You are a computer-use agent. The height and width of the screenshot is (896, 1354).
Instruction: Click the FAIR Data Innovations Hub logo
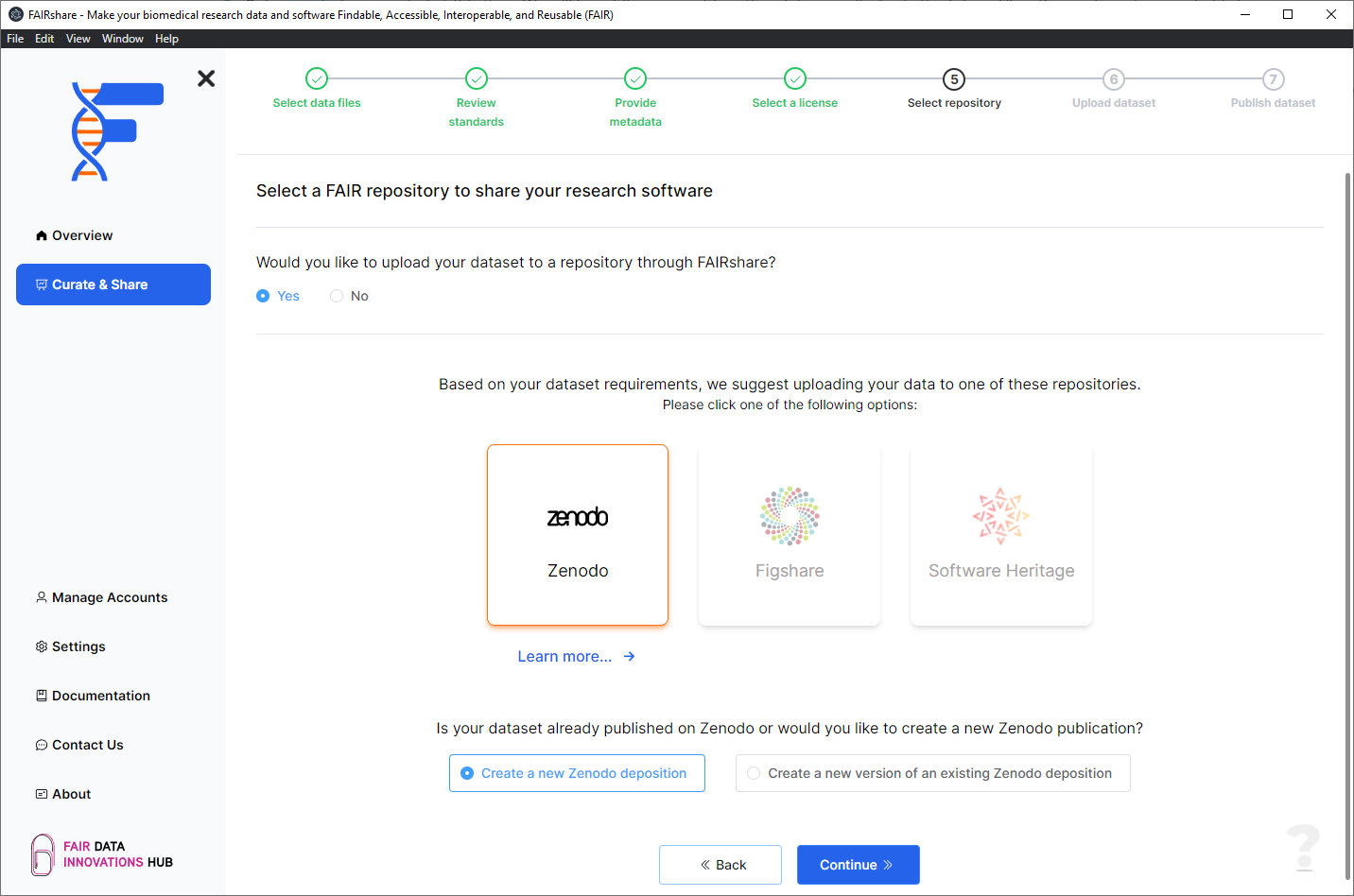102,854
